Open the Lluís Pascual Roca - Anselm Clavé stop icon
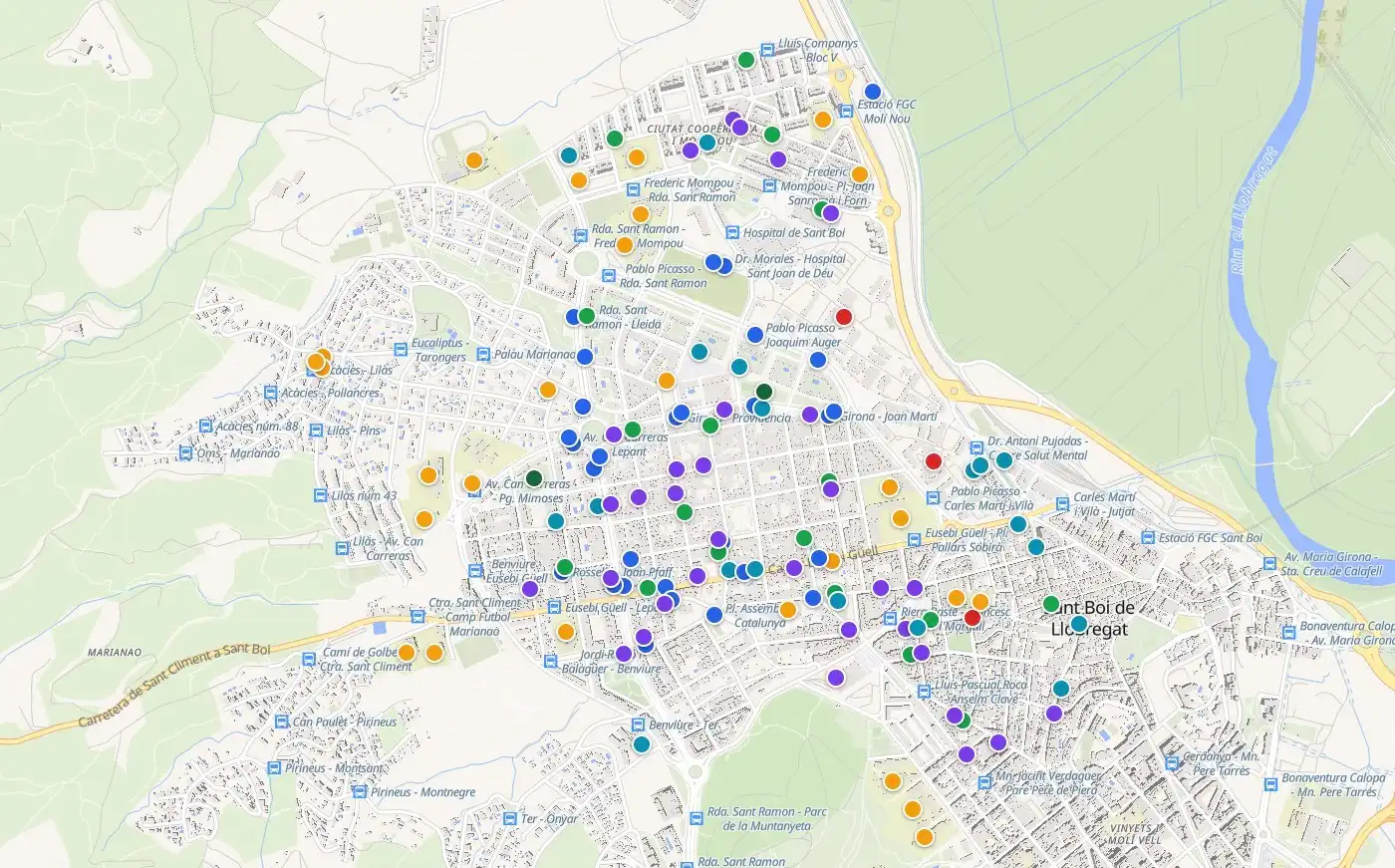 [x=924, y=693]
